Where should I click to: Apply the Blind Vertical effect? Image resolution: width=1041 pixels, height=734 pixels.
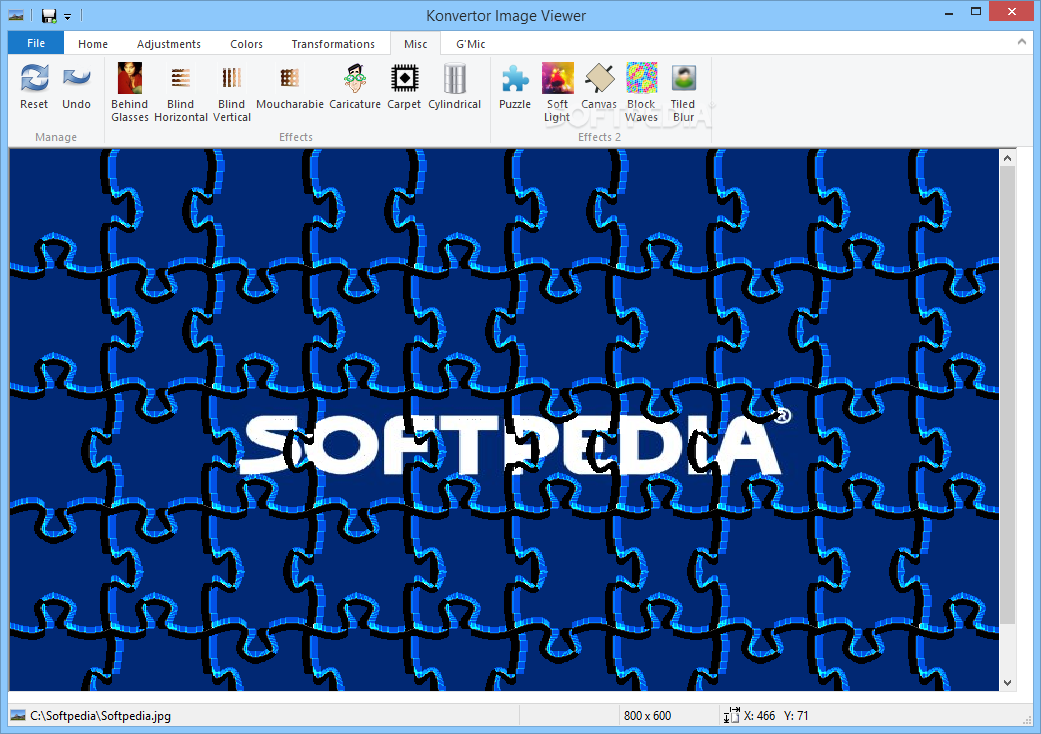[x=232, y=92]
